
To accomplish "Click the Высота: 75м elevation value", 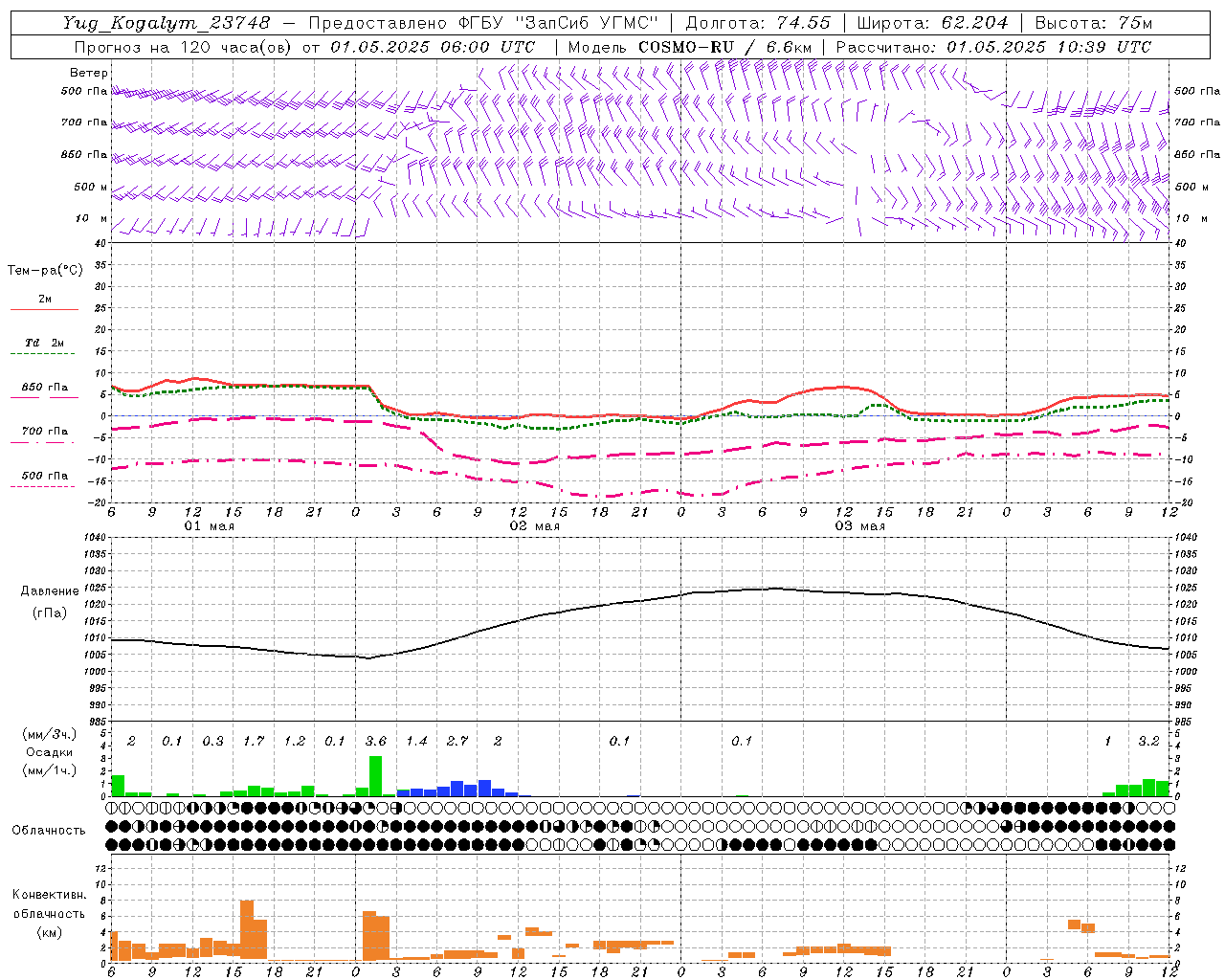I will [x=1093, y=23].
